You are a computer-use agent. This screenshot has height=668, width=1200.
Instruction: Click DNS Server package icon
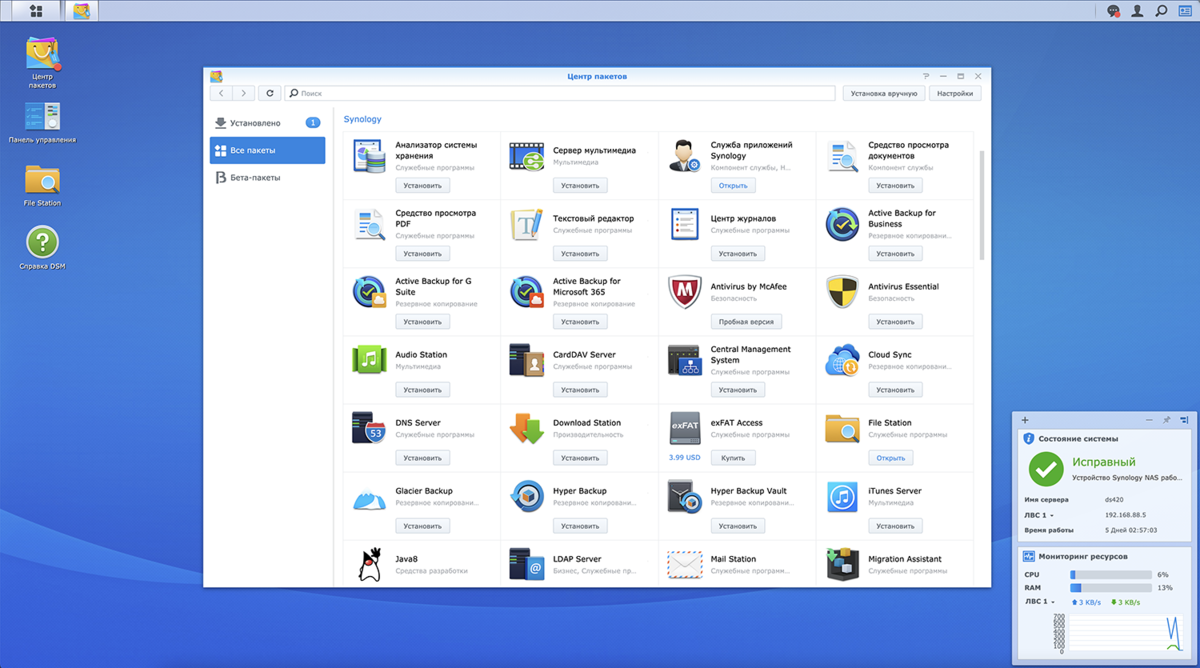[x=369, y=429]
